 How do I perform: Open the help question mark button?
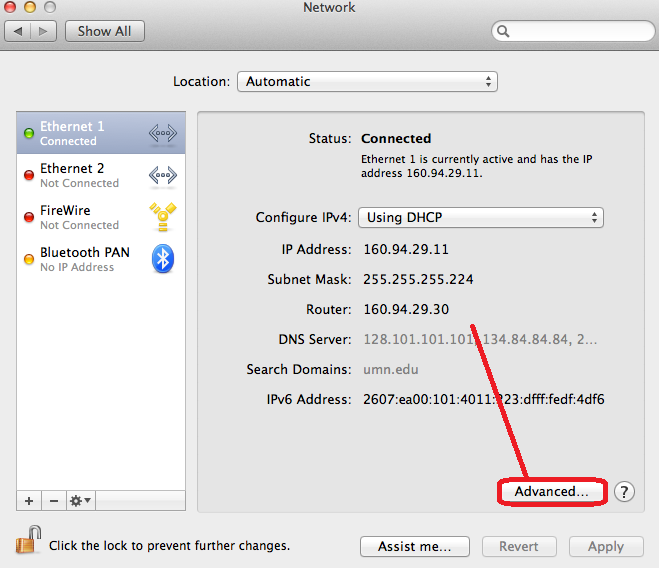(624, 491)
